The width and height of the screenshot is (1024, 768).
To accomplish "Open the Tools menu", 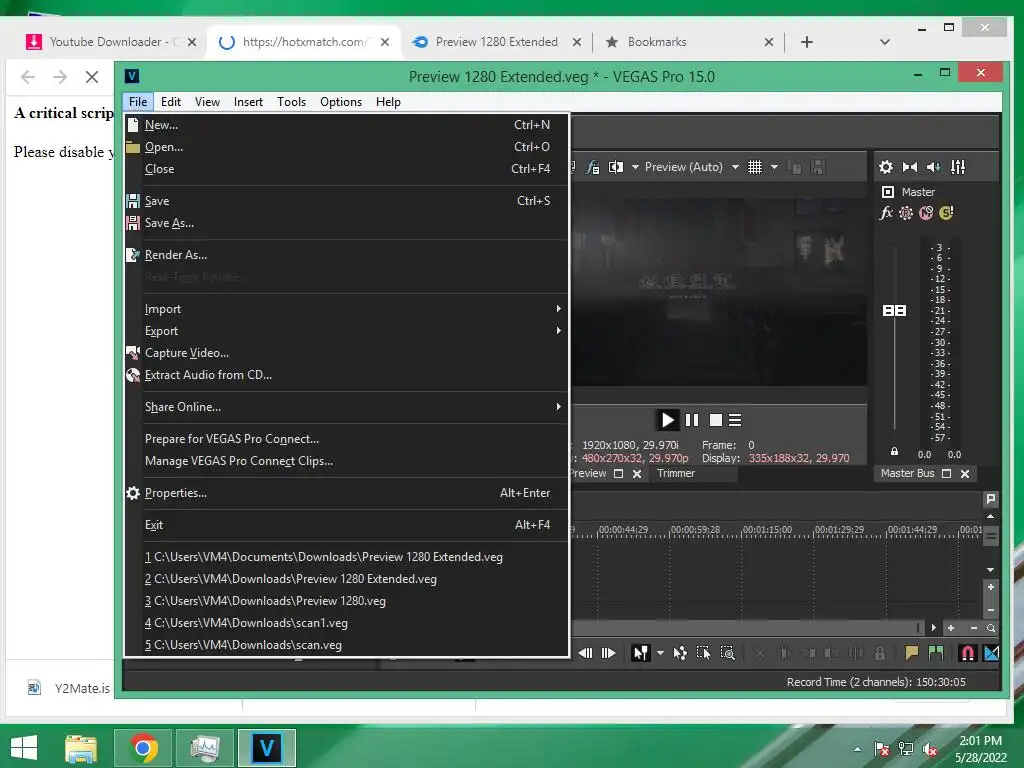I will (291, 102).
